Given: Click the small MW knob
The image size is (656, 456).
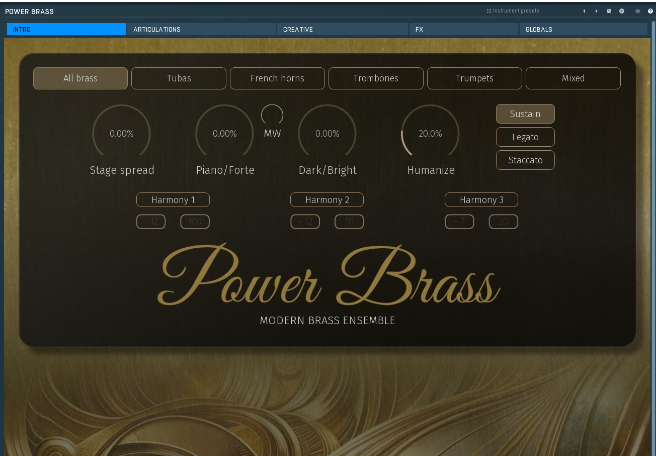Looking at the screenshot, I should (272, 115).
